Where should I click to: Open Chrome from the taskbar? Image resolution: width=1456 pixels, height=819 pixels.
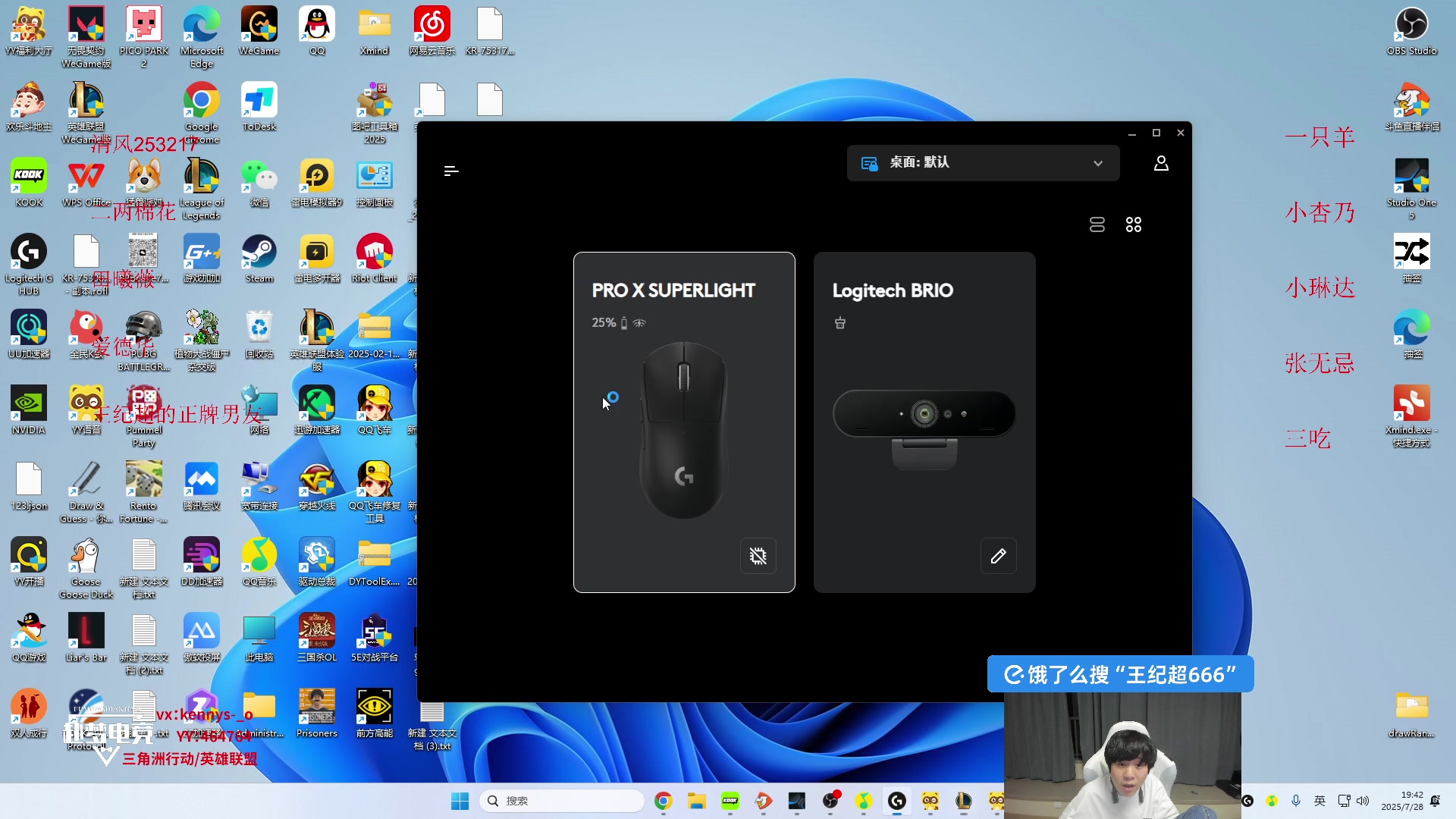tap(664, 801)
